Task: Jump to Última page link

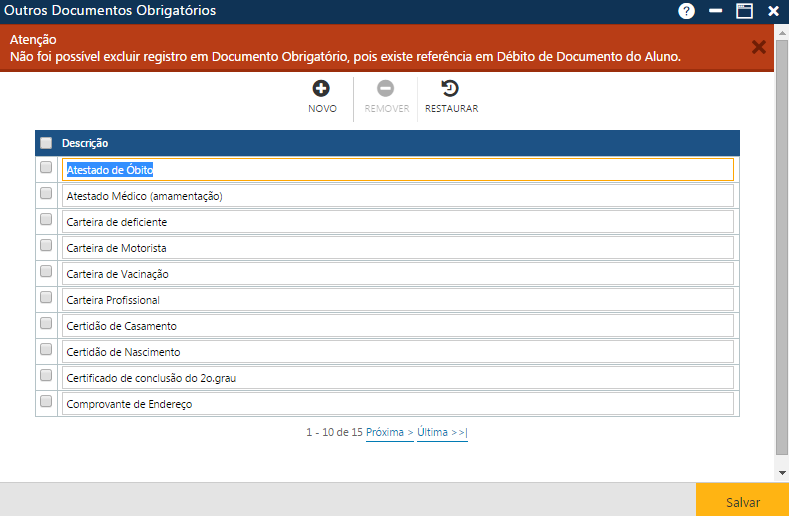Action: (x=441, y=432)
